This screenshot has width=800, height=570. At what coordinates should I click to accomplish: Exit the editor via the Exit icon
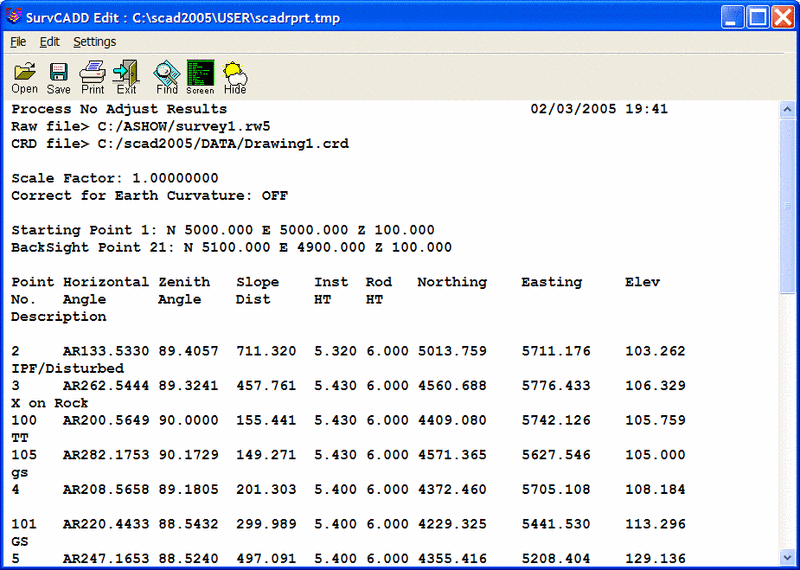(x=126, y=78)
